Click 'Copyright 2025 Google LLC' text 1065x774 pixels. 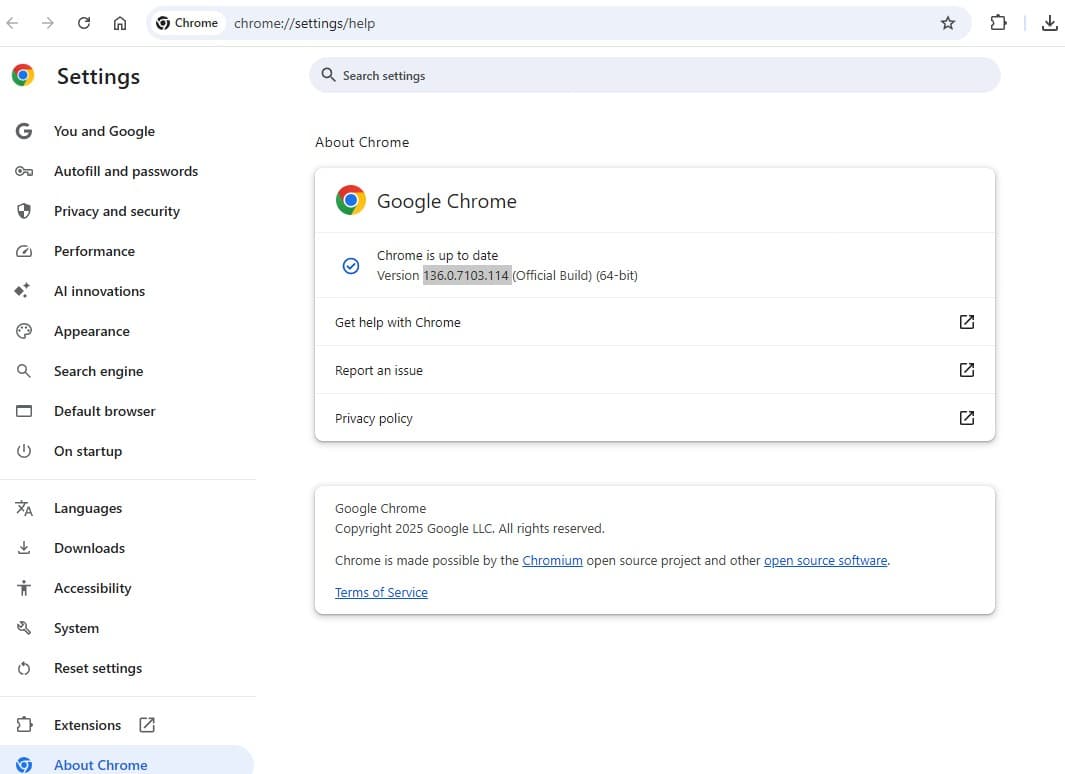click(414, 529)
